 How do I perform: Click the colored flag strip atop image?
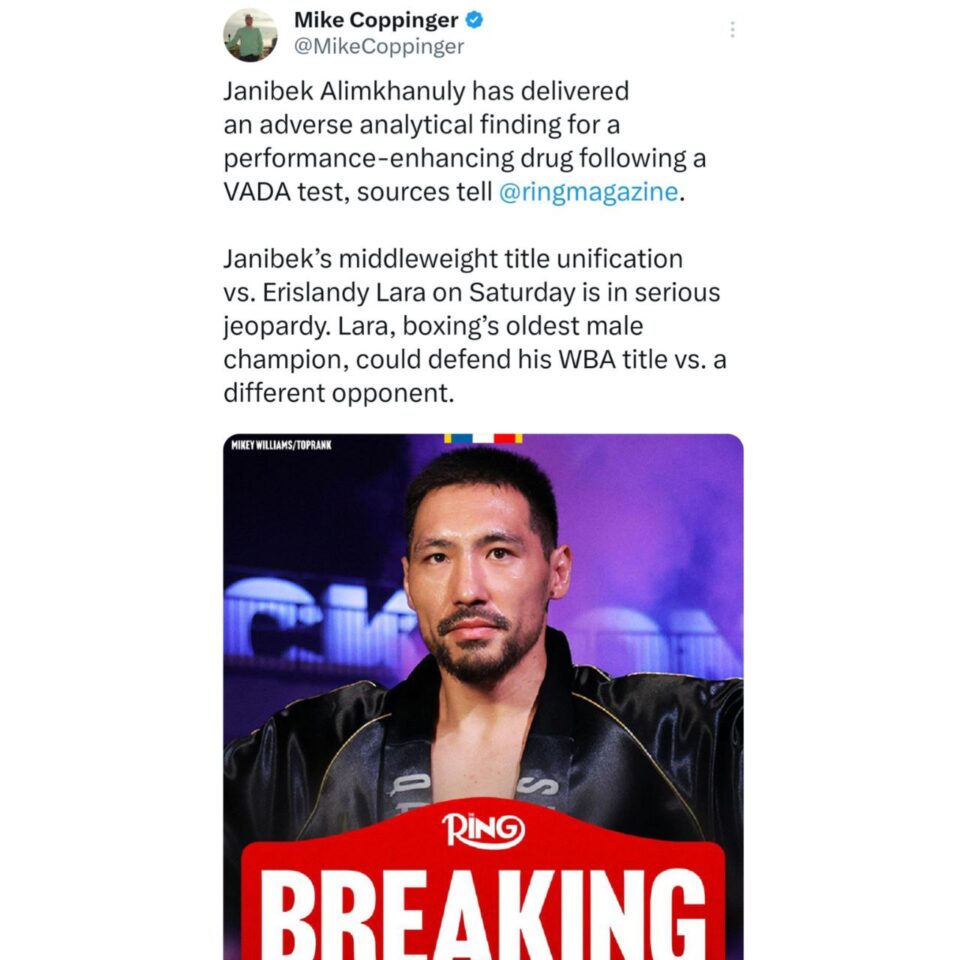[483, 438]
